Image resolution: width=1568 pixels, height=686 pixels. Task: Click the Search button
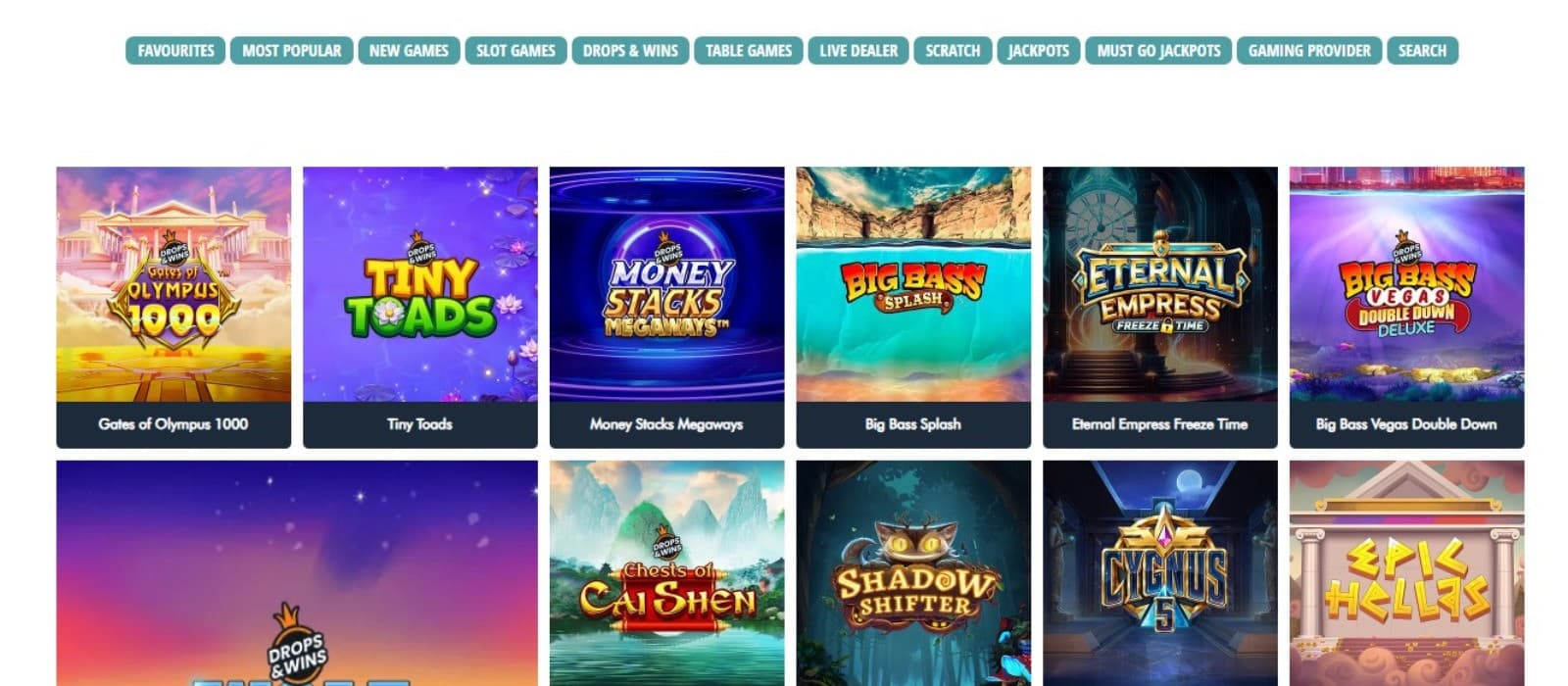click(1422, 51)
